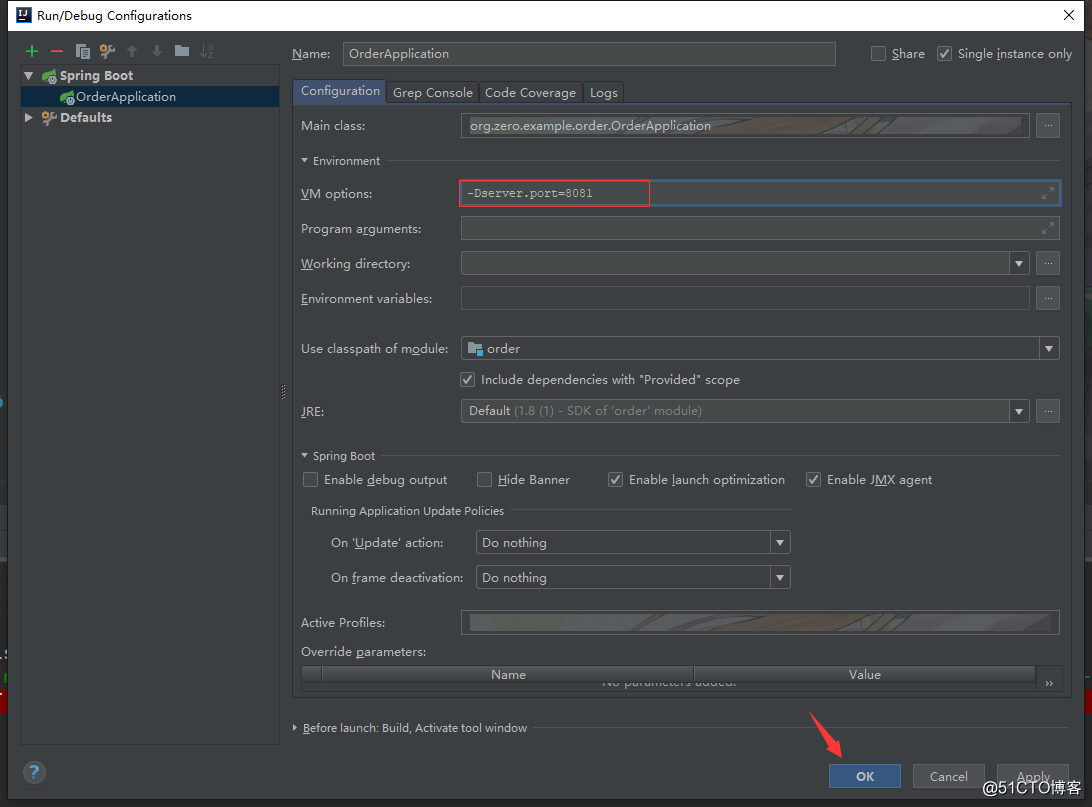The image size is (1092, 807).
Task: Click into the Environment variables field
Action: (x=744, y=298)
